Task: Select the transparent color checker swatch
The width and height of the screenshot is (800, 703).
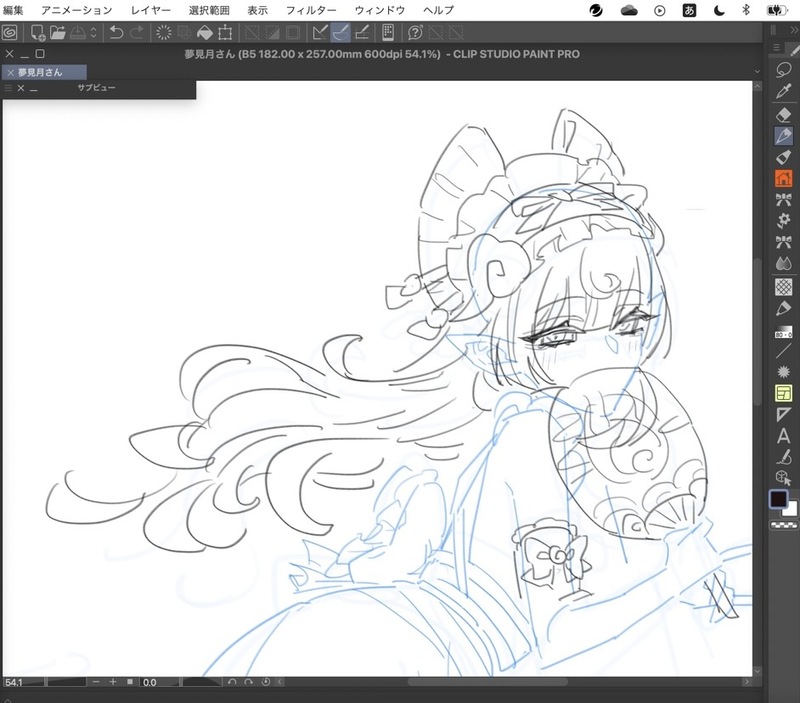Action: point(784,524)
